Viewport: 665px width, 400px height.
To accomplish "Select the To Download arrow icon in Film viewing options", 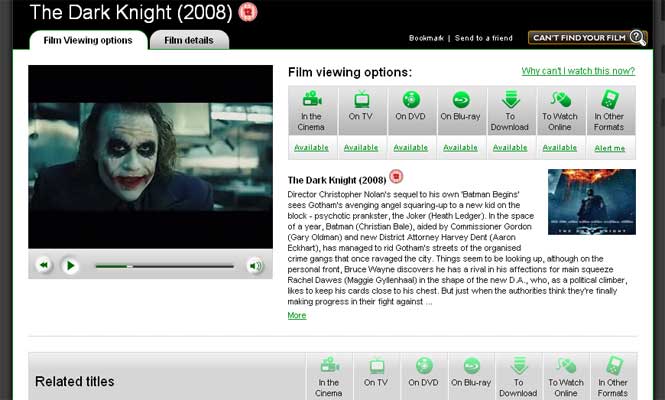I will click(x=510, y=100).
